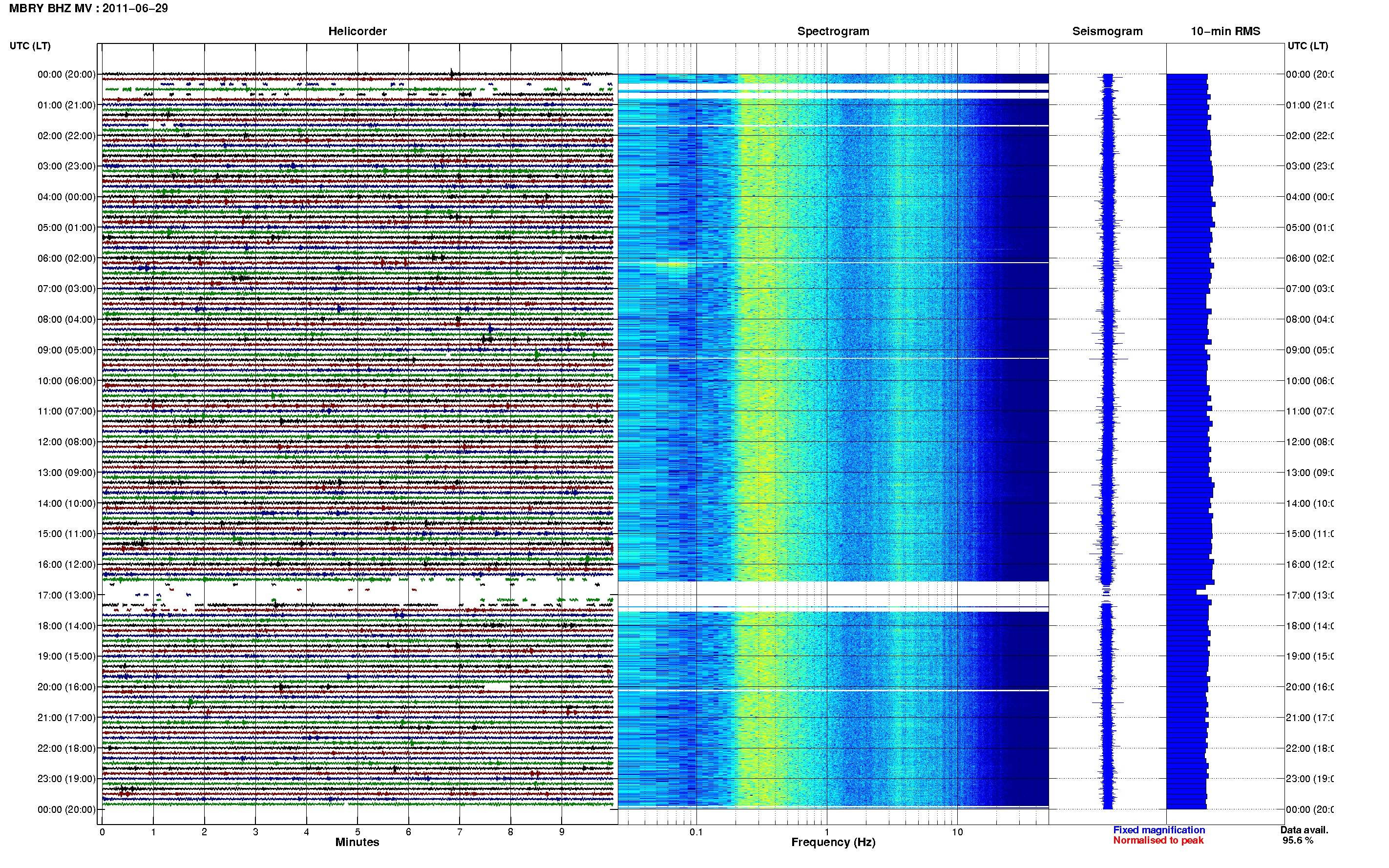Click the red "Normalised to peak" legend text
Image resolution: width=1389 pixels, height=868 pixels.
point(1158,841)
